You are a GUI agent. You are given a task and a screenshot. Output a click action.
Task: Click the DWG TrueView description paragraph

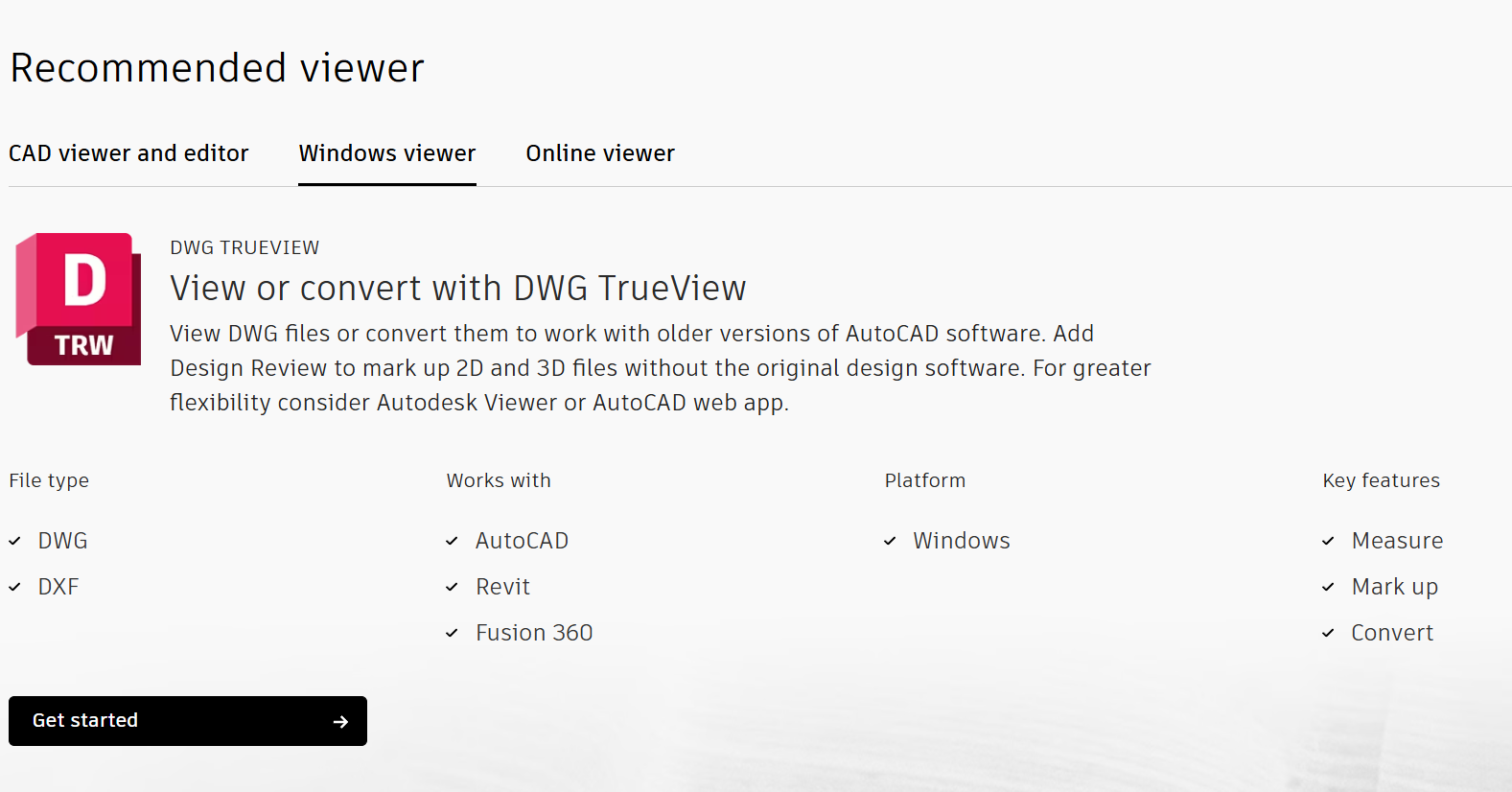(661, 368)
